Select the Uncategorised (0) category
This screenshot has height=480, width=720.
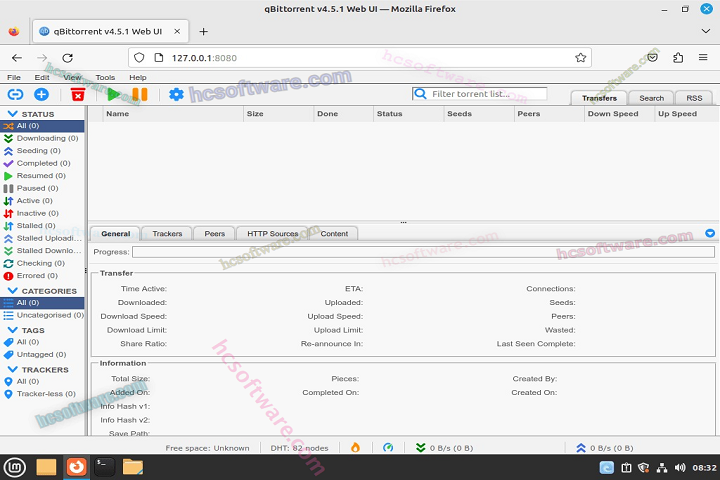[x=42, y=315]
